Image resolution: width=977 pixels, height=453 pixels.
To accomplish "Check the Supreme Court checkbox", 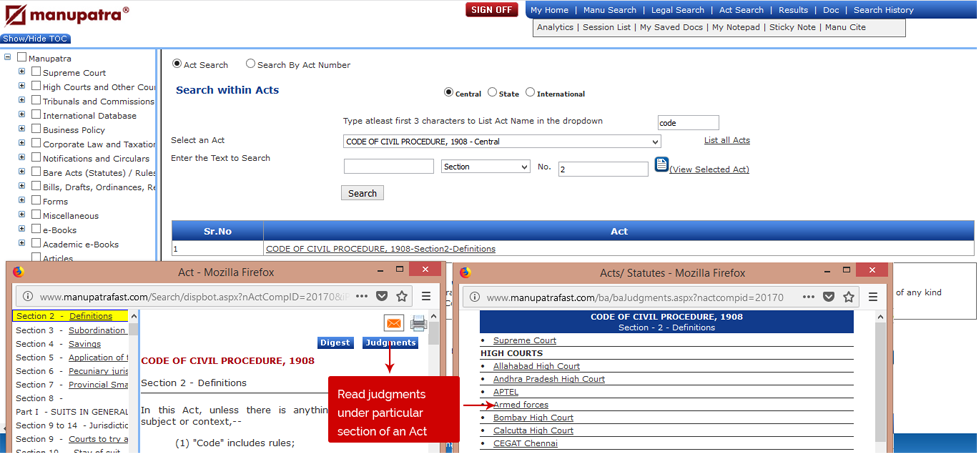I will pyautogui.click(x=36, y=72).
